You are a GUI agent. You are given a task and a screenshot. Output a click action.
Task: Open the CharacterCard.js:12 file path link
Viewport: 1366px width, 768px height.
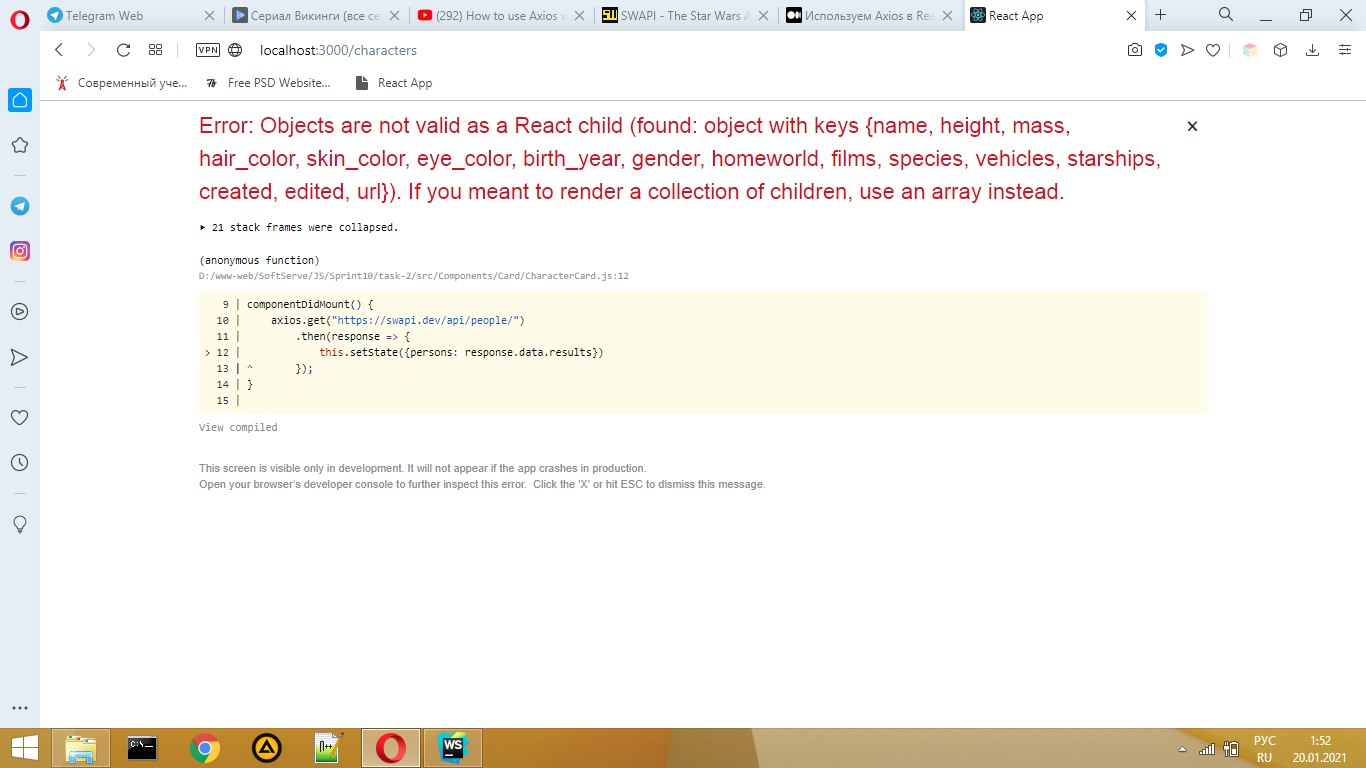413,276
